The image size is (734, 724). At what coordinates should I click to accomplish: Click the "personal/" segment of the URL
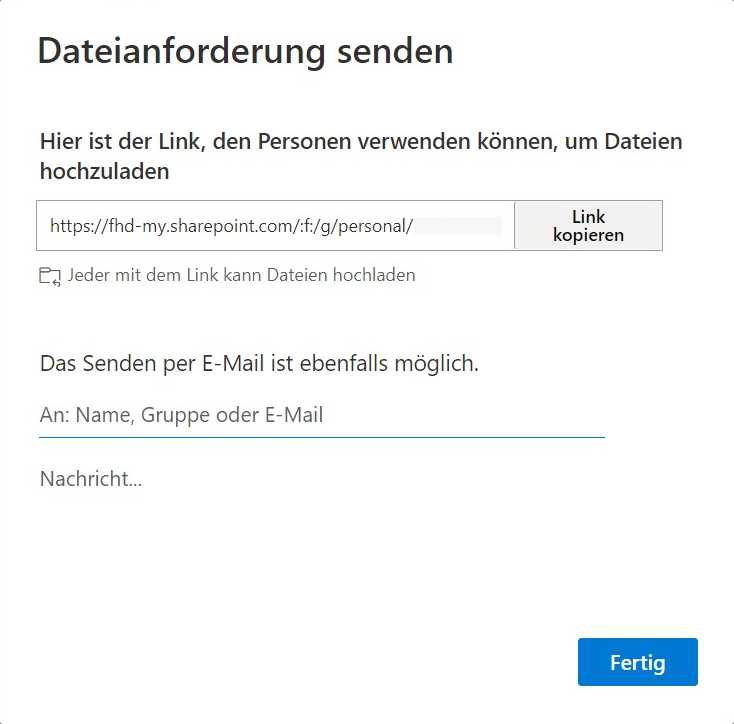pyautogui.click(x=377, y=226)
